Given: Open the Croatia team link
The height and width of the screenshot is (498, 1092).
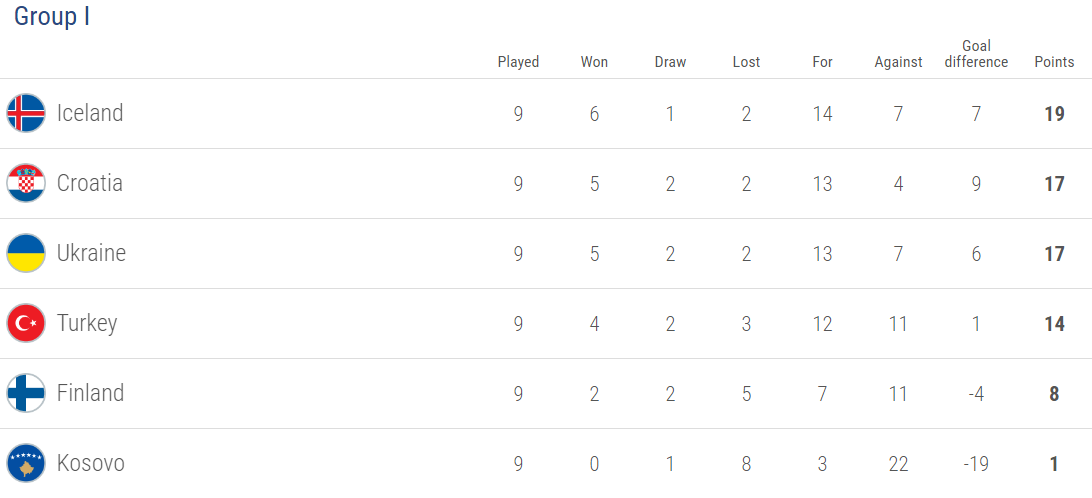Looking at the screenshot, I should point(90,183).
